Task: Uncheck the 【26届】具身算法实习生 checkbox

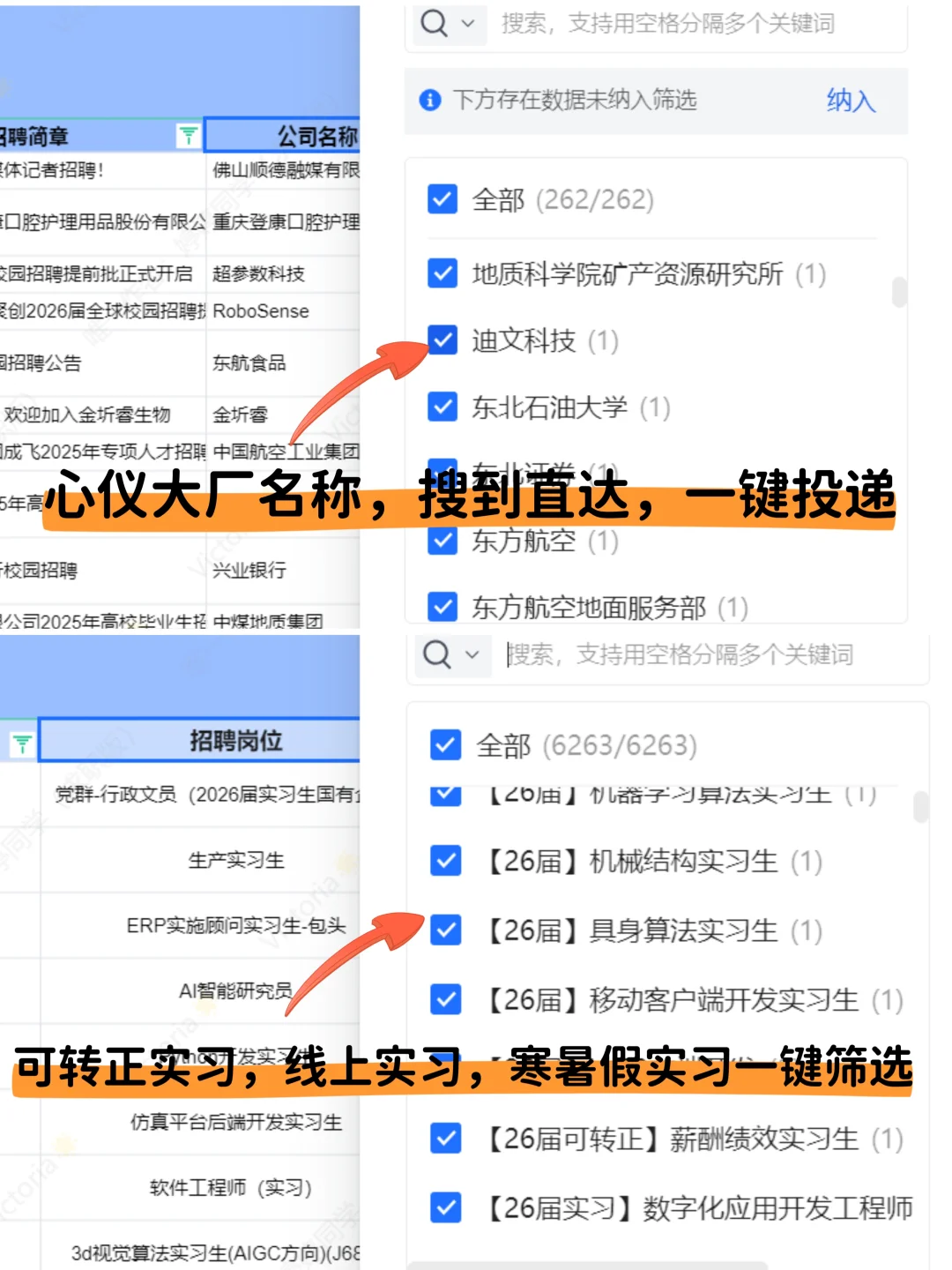Action: pos(445,930)
